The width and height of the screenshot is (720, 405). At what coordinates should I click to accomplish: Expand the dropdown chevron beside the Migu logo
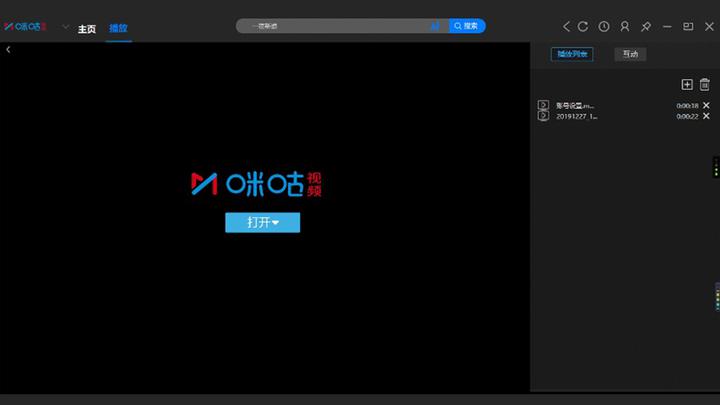[x=66, y=27]
